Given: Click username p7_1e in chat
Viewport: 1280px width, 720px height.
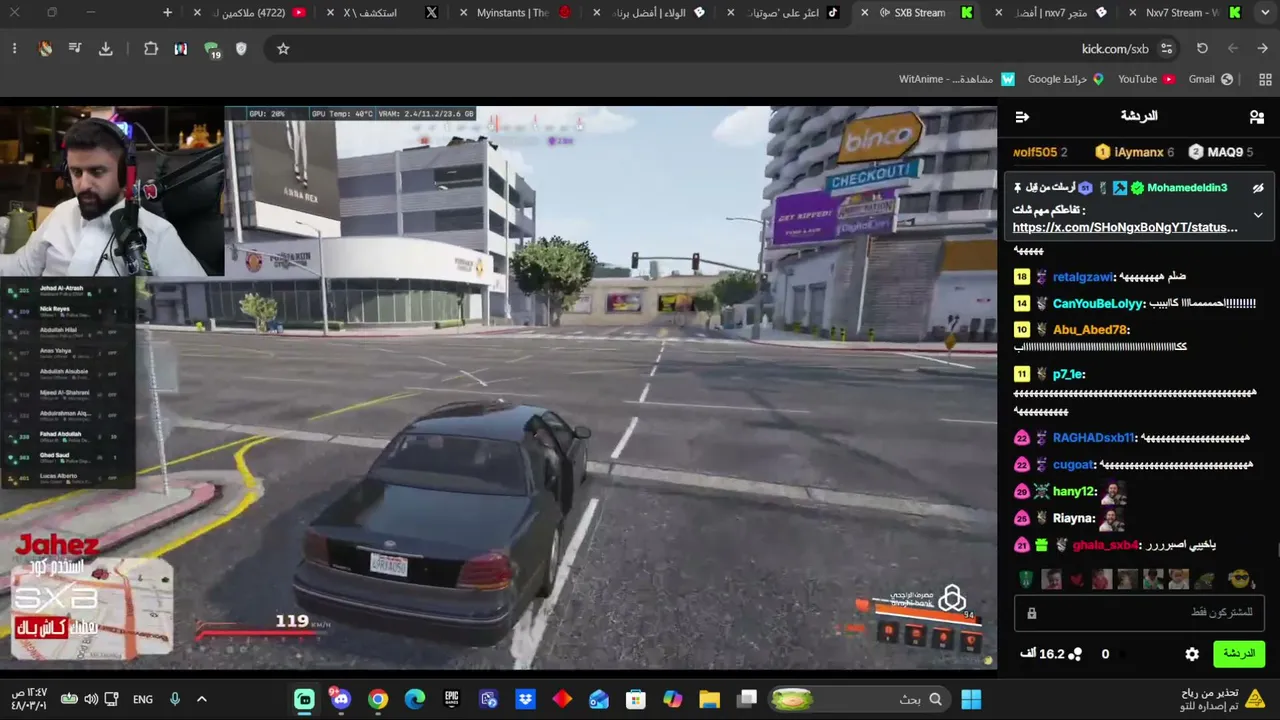Looking at the screenshot, I should point(1068,374).
